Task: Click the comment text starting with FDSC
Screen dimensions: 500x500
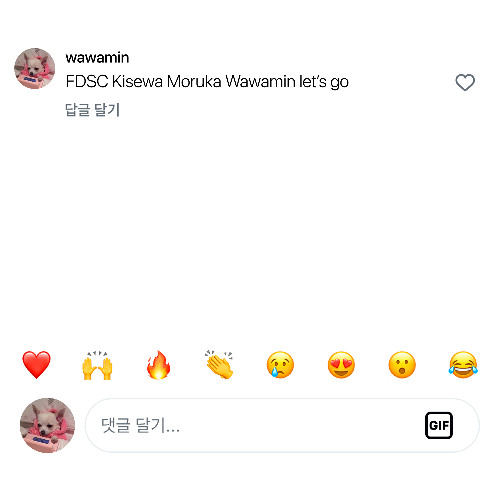Action: [207, 82]
